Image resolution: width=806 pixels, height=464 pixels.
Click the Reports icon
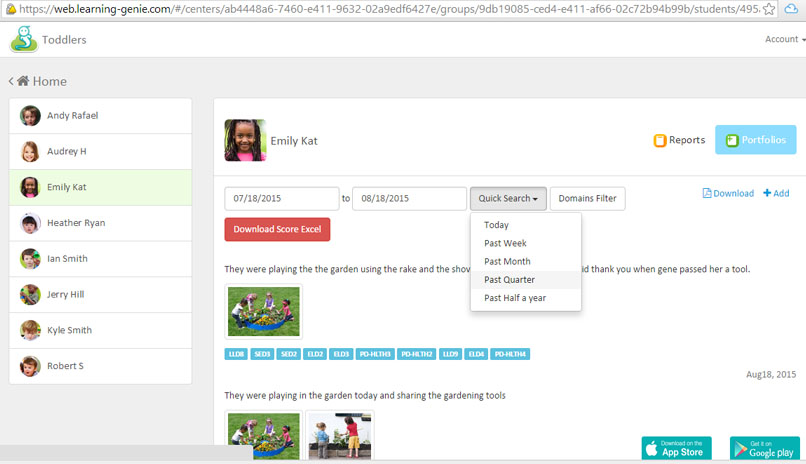pyautogui.click(x=660, y=140)
